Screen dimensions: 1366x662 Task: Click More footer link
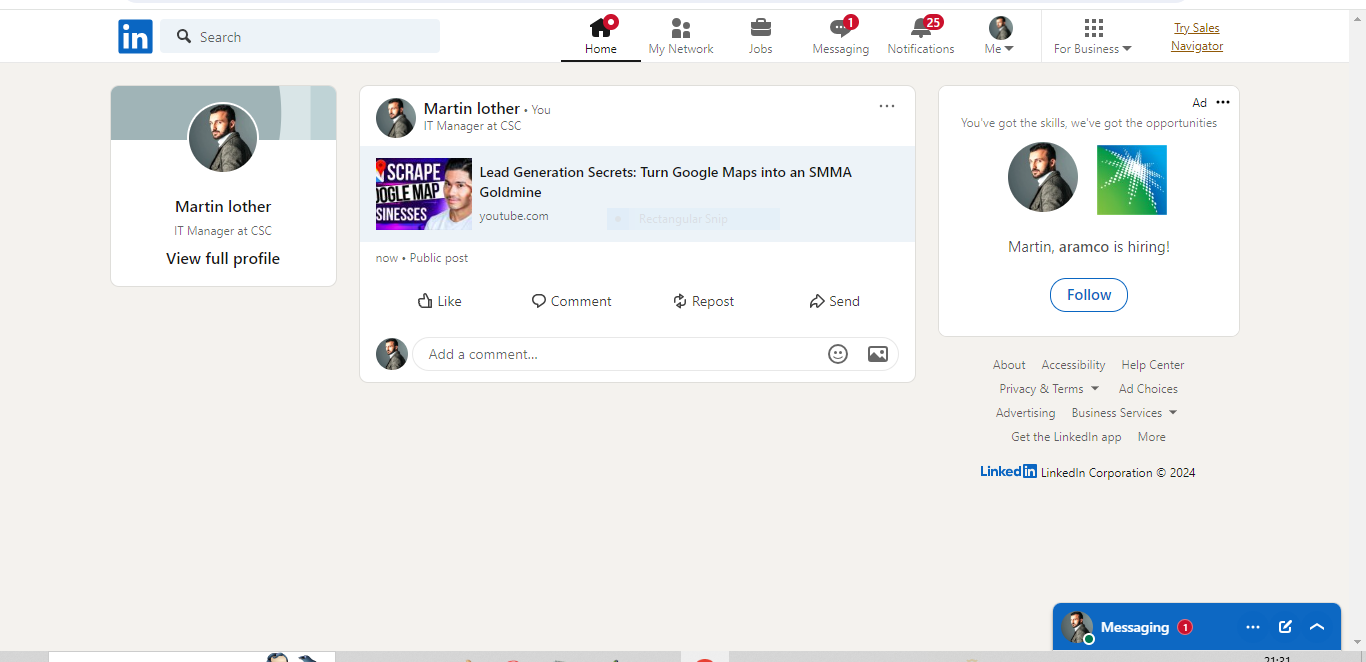tap(1151, 437)
